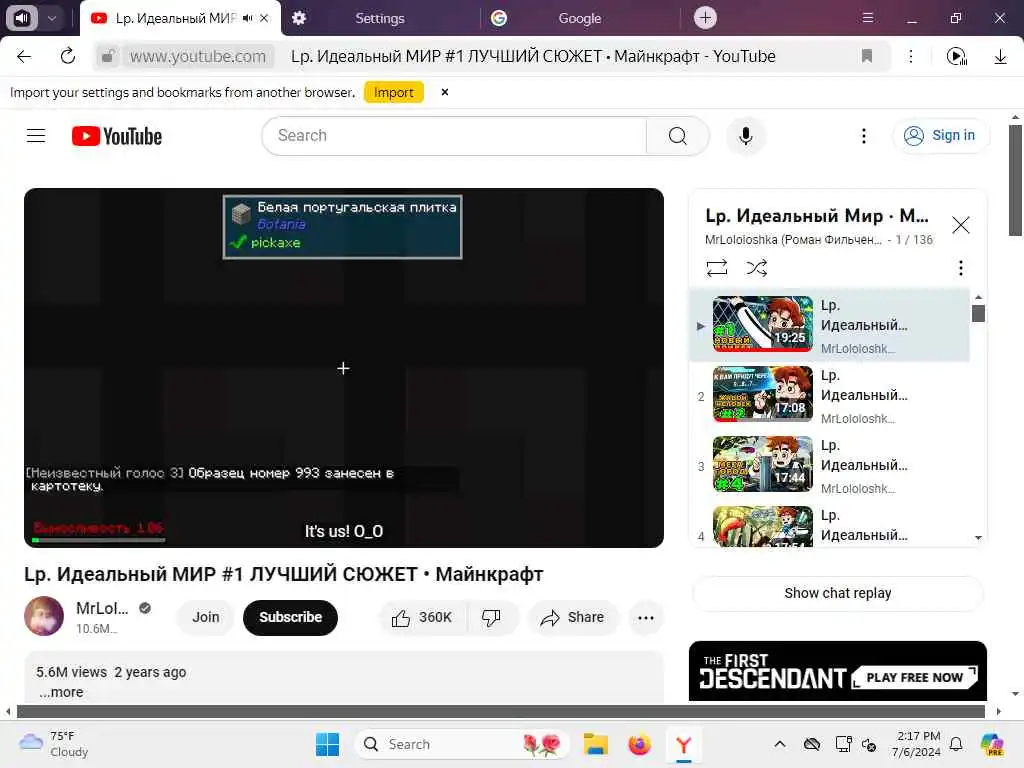This screenshot has width=1024, height=768.
Task: Open the YouTube settings three-dot menu
Action: coord(863,136)
